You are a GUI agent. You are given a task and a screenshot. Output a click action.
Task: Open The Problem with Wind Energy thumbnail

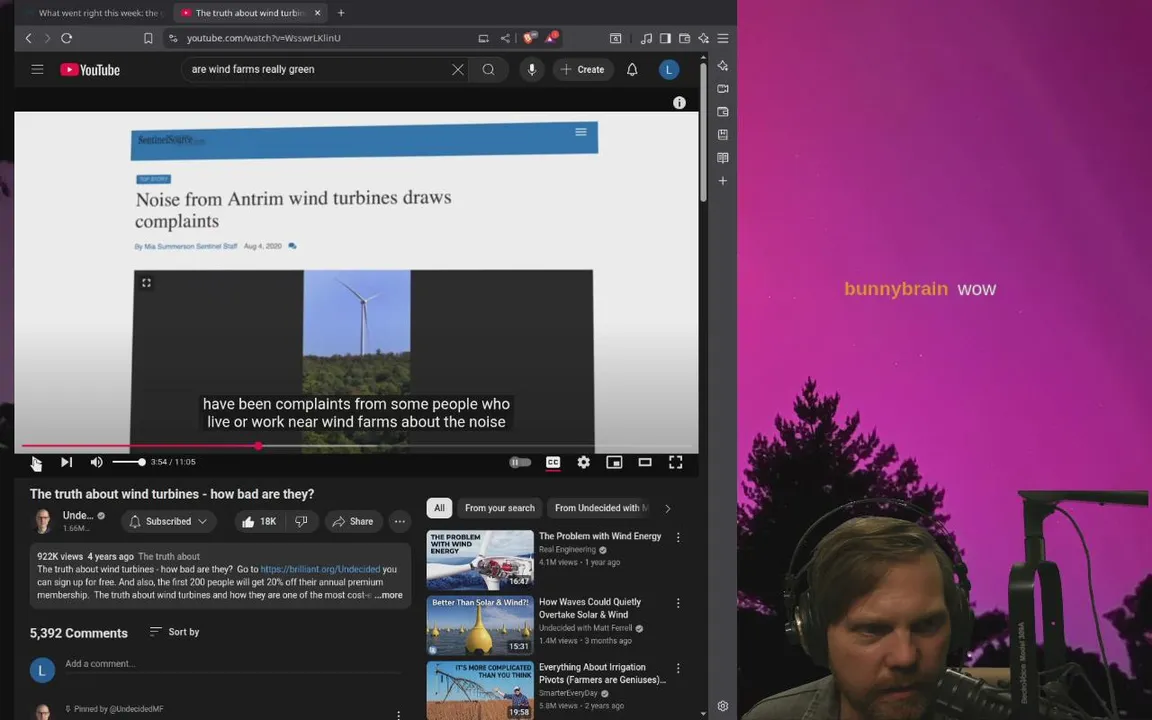(480, 560)
